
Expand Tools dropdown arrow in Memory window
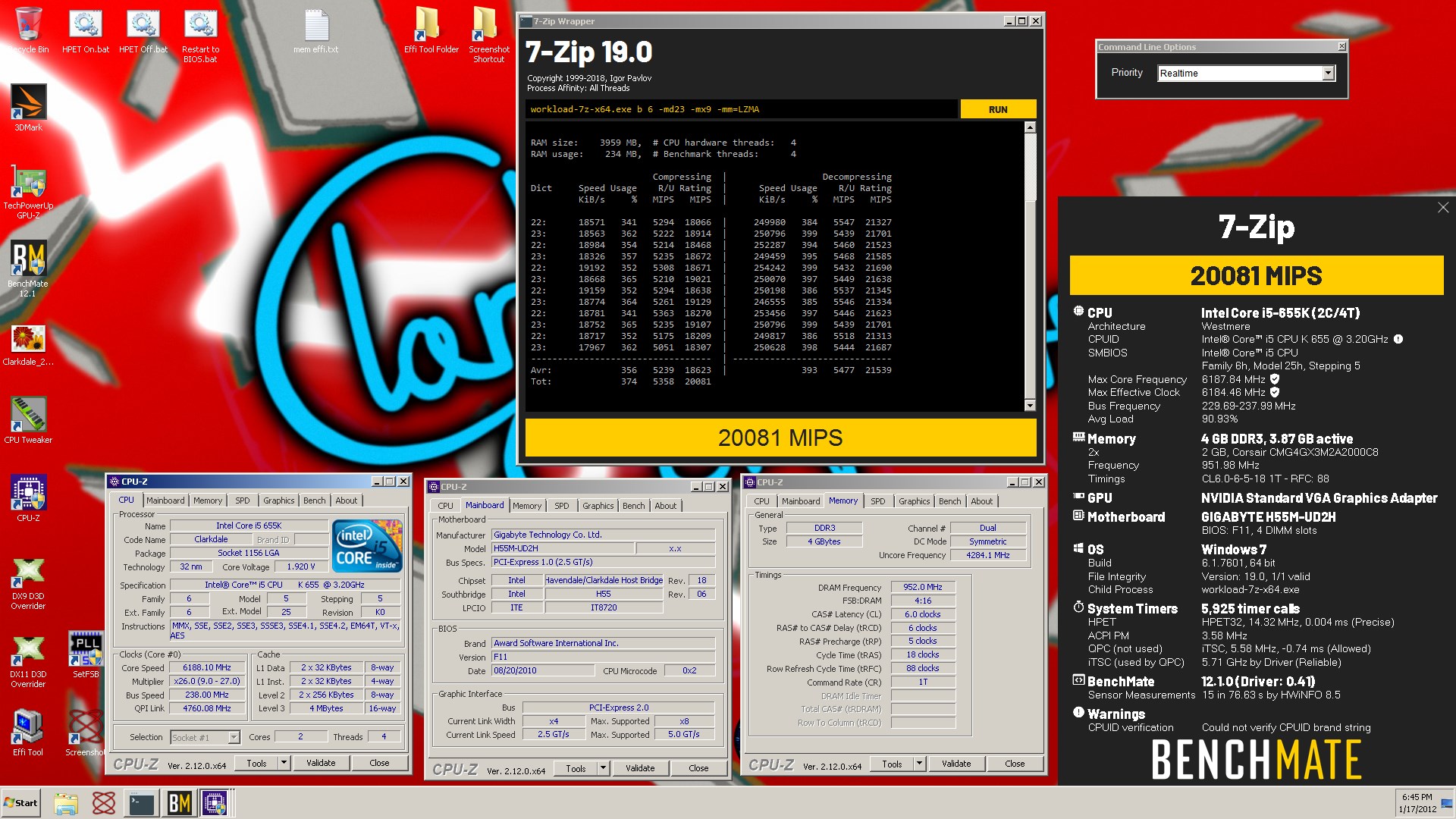(920, 764)
